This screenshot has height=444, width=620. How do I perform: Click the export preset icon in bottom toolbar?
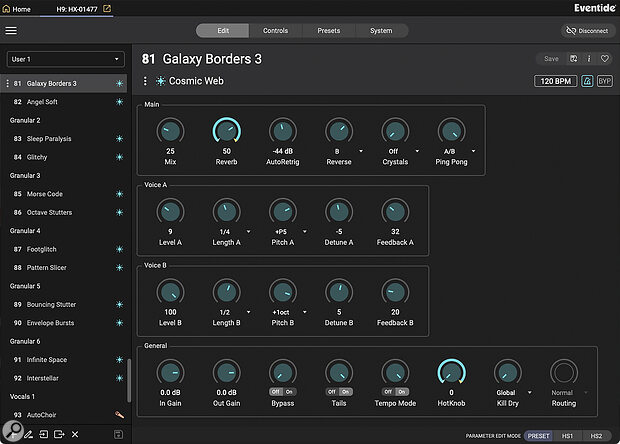[59, 435]
